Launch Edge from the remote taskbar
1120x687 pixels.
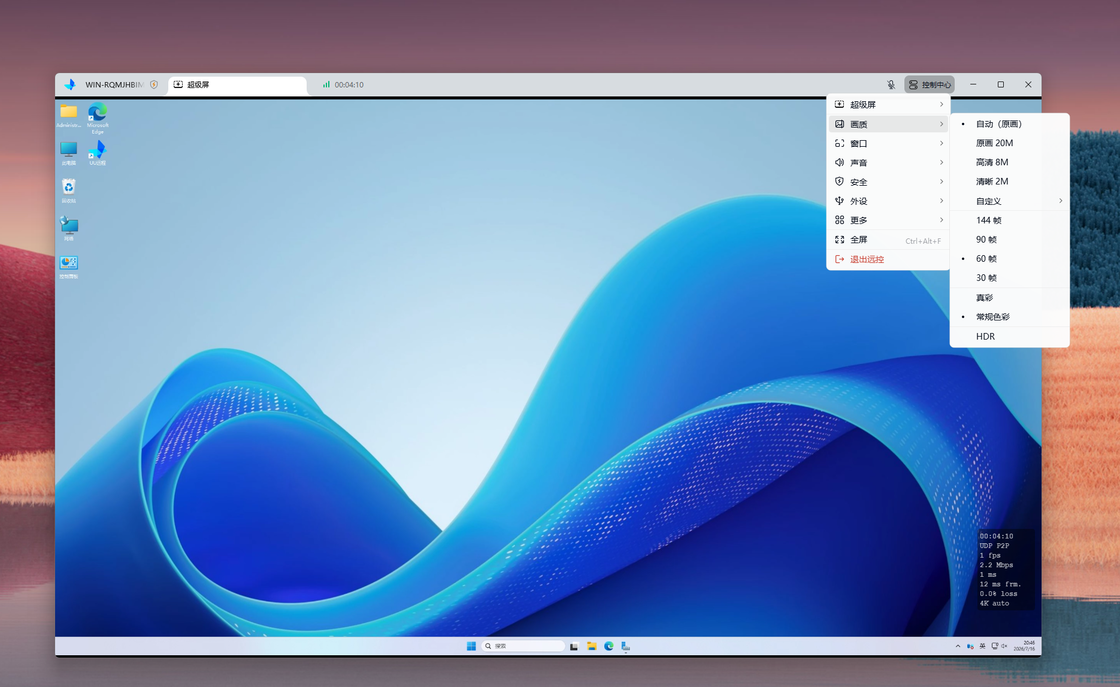609,646
